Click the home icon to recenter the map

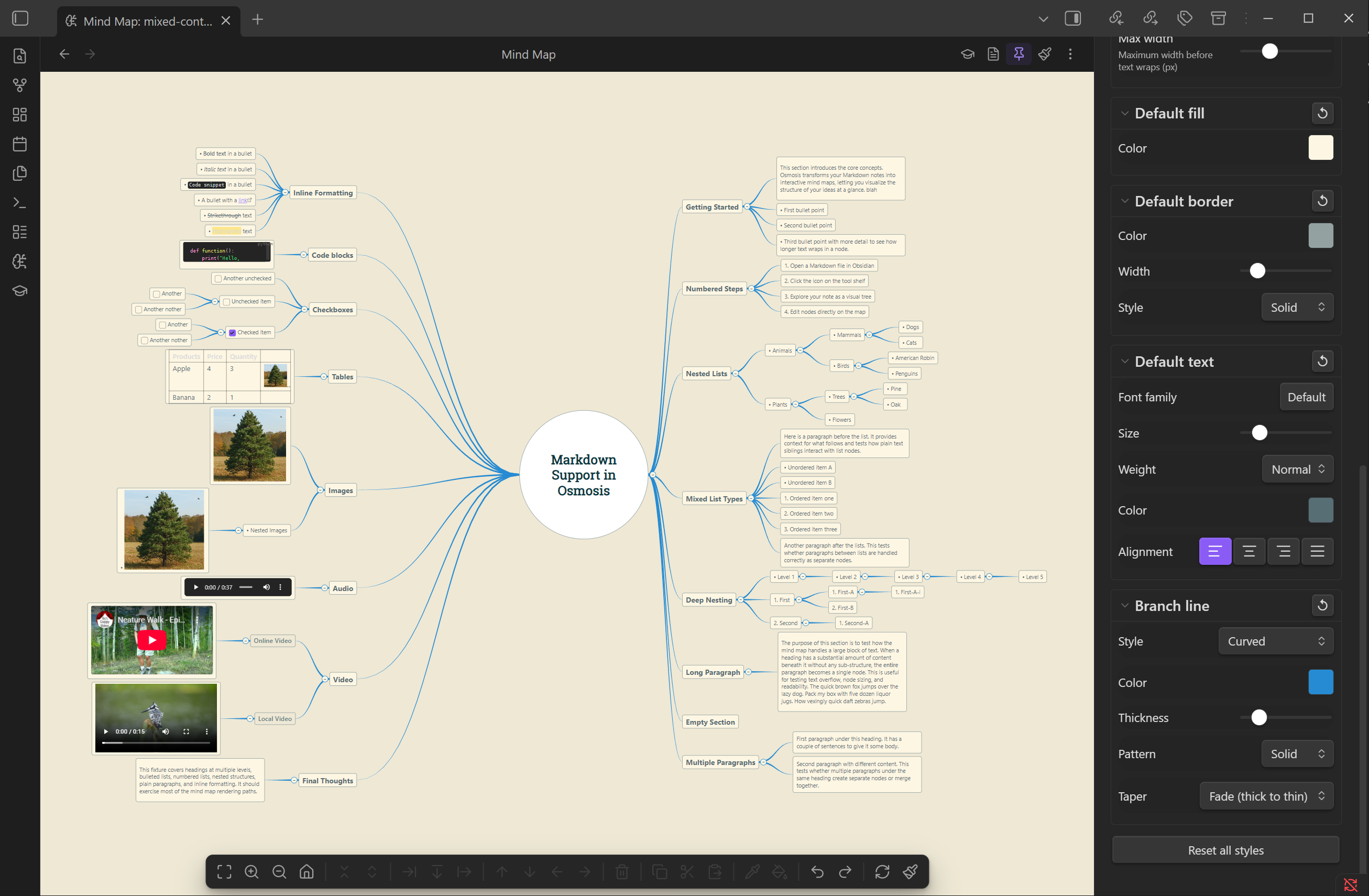point(306,871)
